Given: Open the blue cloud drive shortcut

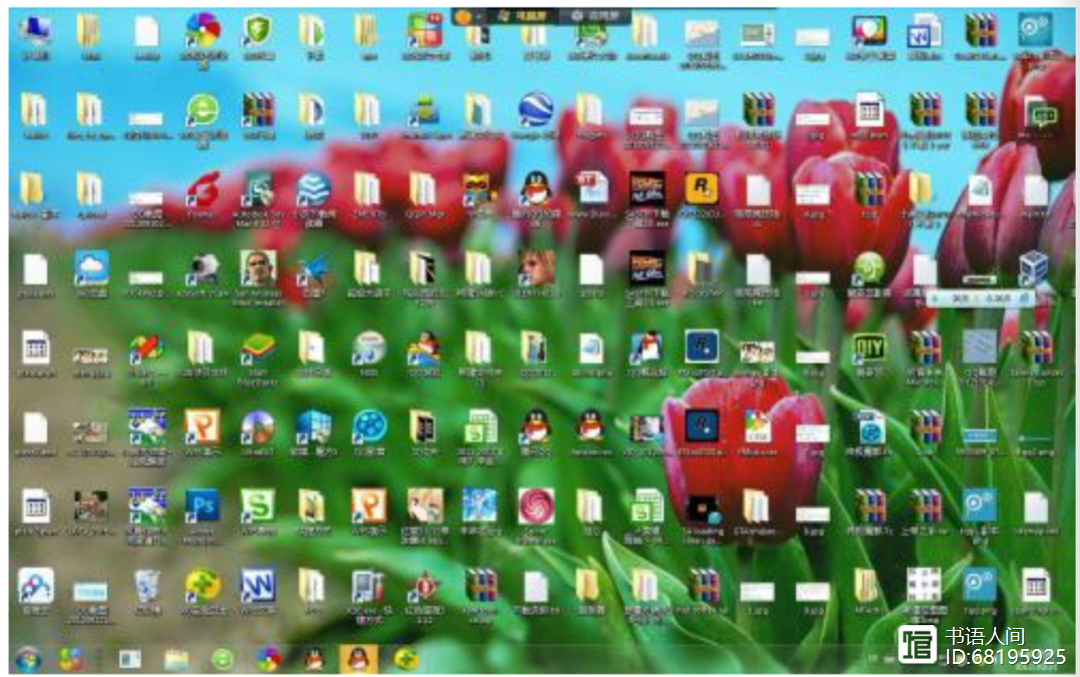Looking at the screenshot, I should coord(91,268).
